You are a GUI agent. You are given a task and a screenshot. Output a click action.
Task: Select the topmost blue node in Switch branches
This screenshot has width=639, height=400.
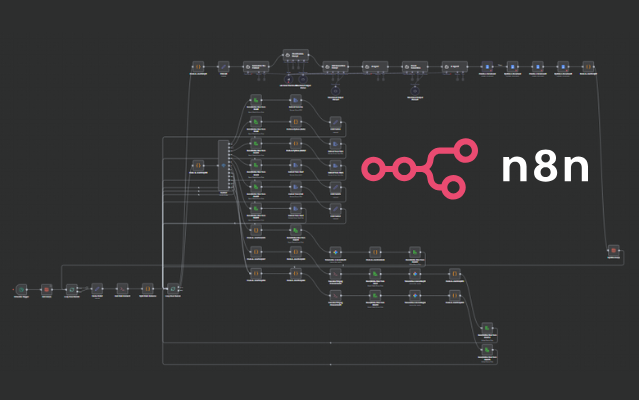pyautogui.click(x=296, y=101)
